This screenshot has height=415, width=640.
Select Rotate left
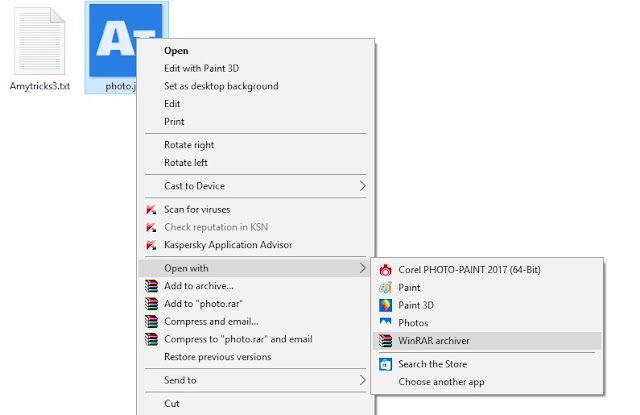256,163
